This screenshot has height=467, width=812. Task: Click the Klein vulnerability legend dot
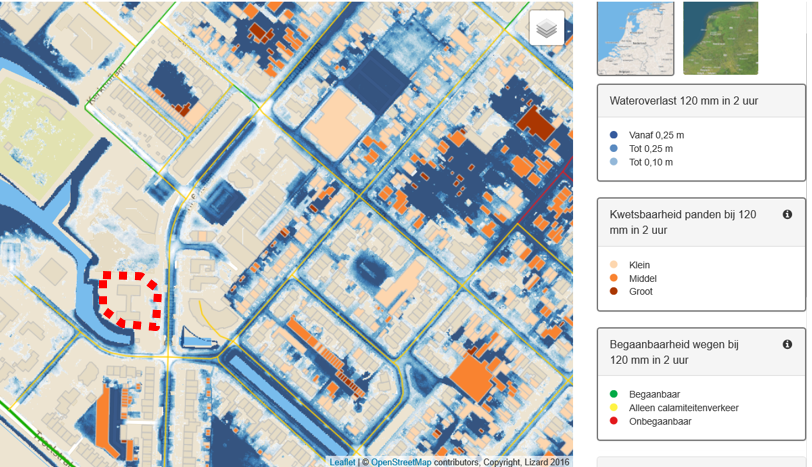coord(613,265)
